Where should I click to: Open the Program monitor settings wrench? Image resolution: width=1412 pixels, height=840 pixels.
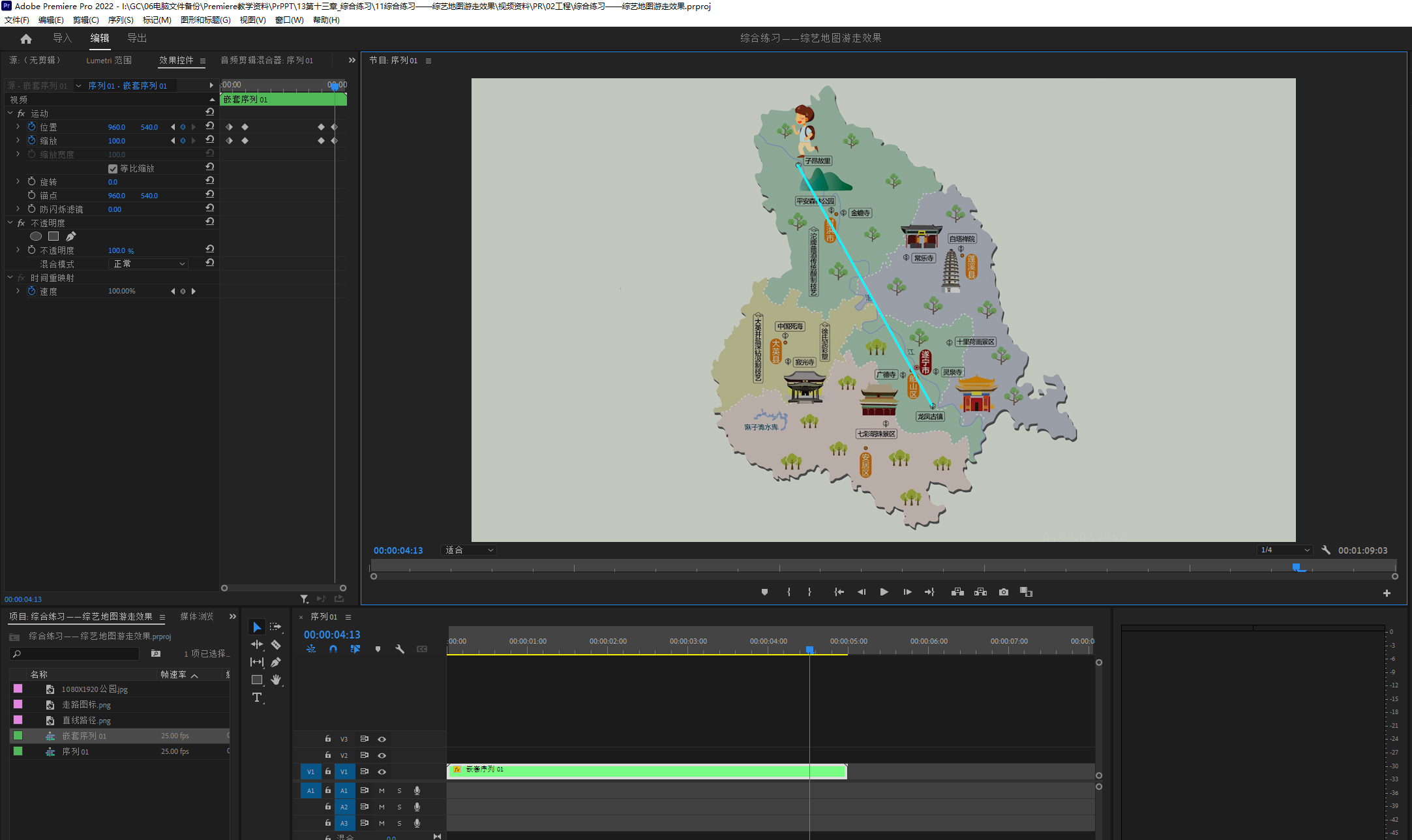[x=1326, y=550]
